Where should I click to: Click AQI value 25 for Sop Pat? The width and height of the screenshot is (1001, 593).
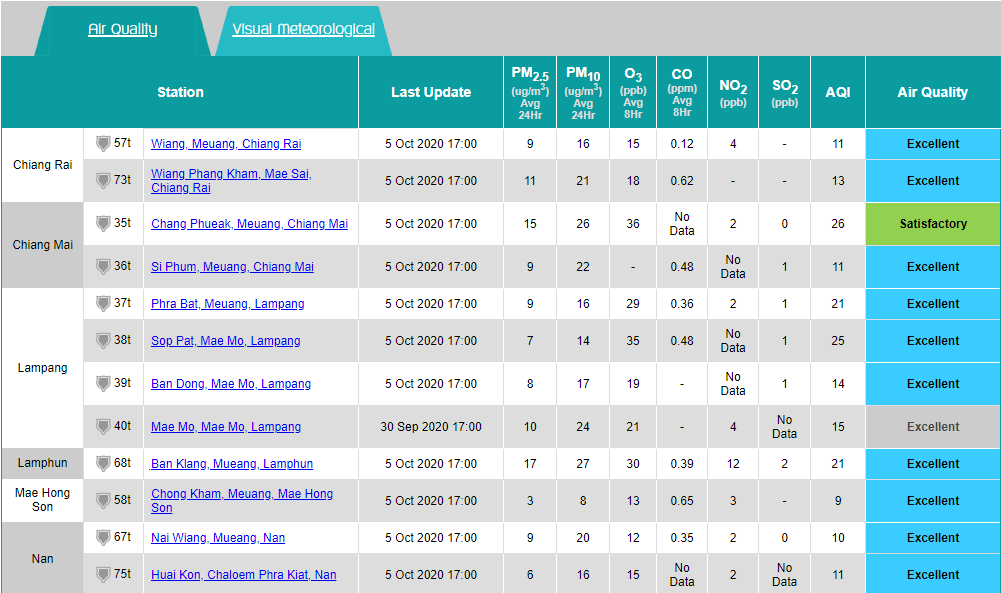838,341
